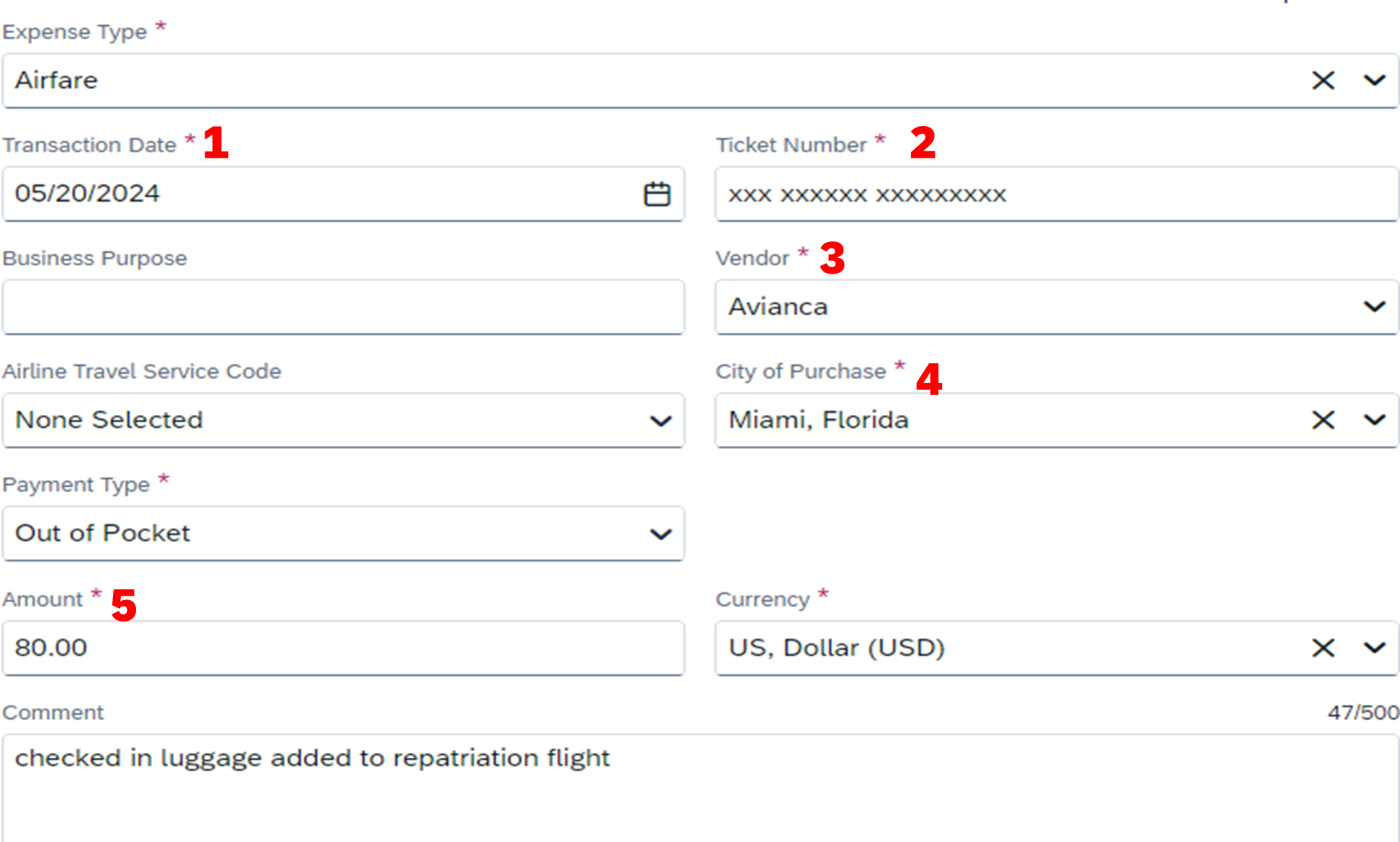
Task: Click the Airfare text in Expense Type
Action: click(x=56, y=80)
